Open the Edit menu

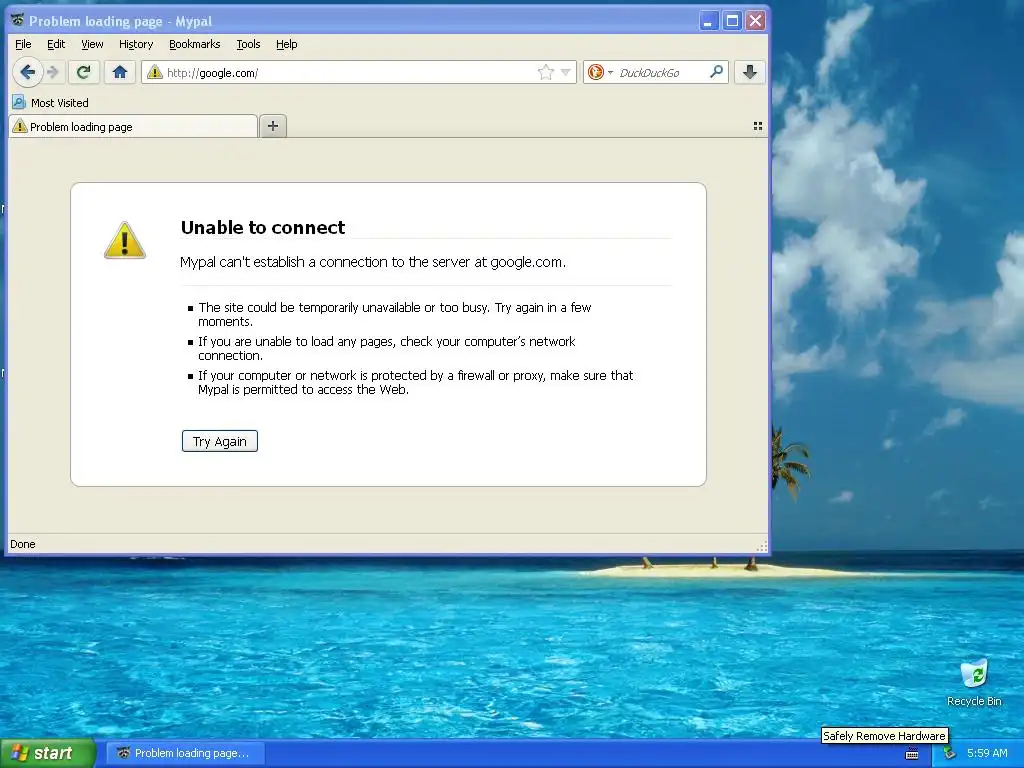tap(56, 44)
